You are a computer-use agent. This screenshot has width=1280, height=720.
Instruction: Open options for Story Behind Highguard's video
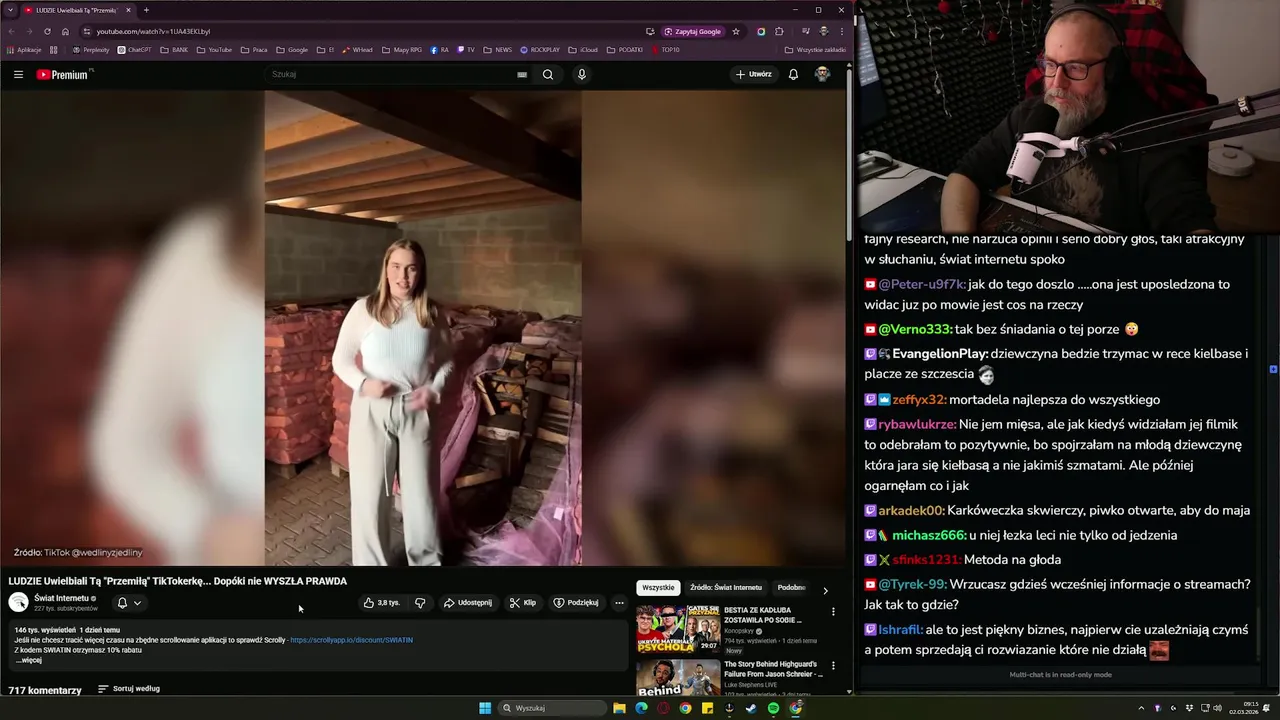pyautogui.click(x=833, y=666)
